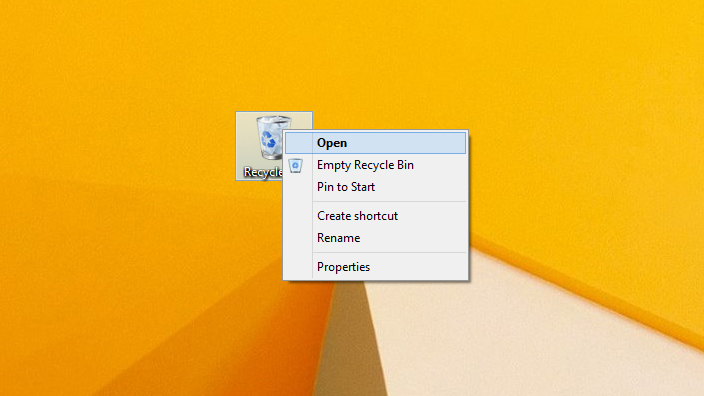Click the small bin icon beside Empty Recycle Bin
Viewport: 704px width, 396px height.
tap(295, 166)
